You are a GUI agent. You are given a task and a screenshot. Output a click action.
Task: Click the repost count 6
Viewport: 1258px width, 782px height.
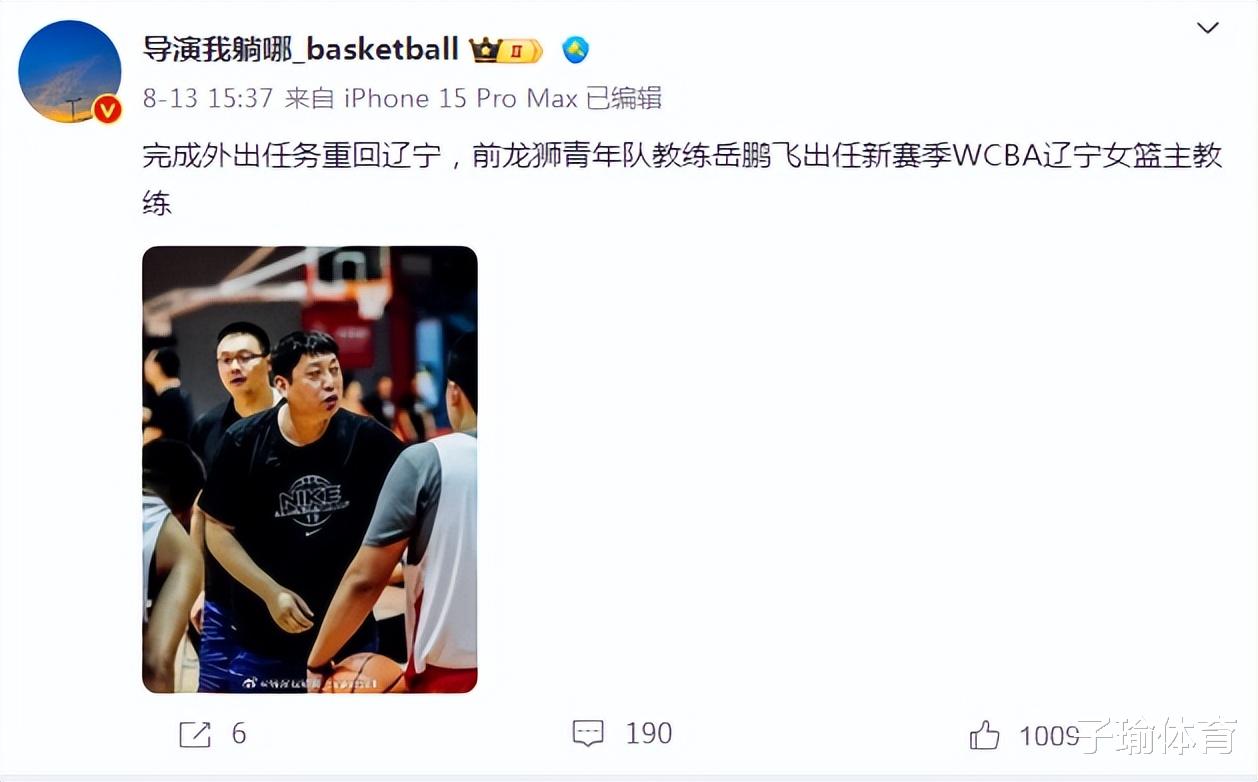(239, 734)
